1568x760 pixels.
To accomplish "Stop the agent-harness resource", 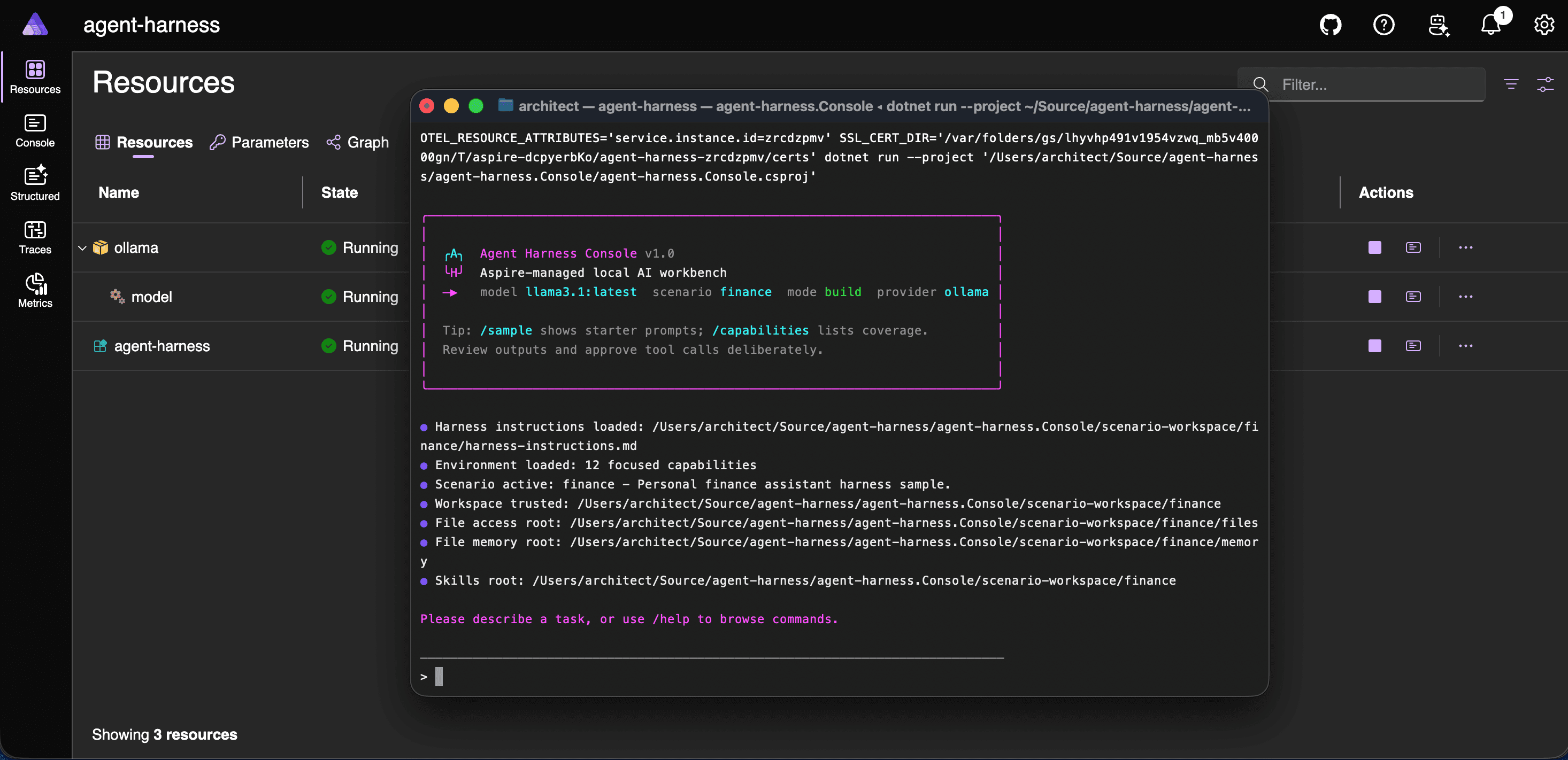I will click(1374, 346).
